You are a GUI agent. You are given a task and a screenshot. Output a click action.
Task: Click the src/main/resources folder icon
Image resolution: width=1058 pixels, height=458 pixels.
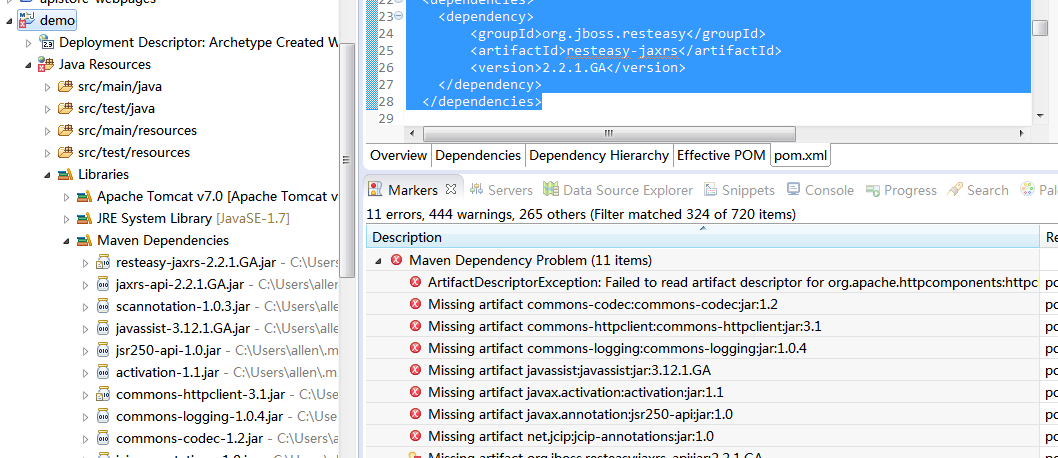[65, 130]
